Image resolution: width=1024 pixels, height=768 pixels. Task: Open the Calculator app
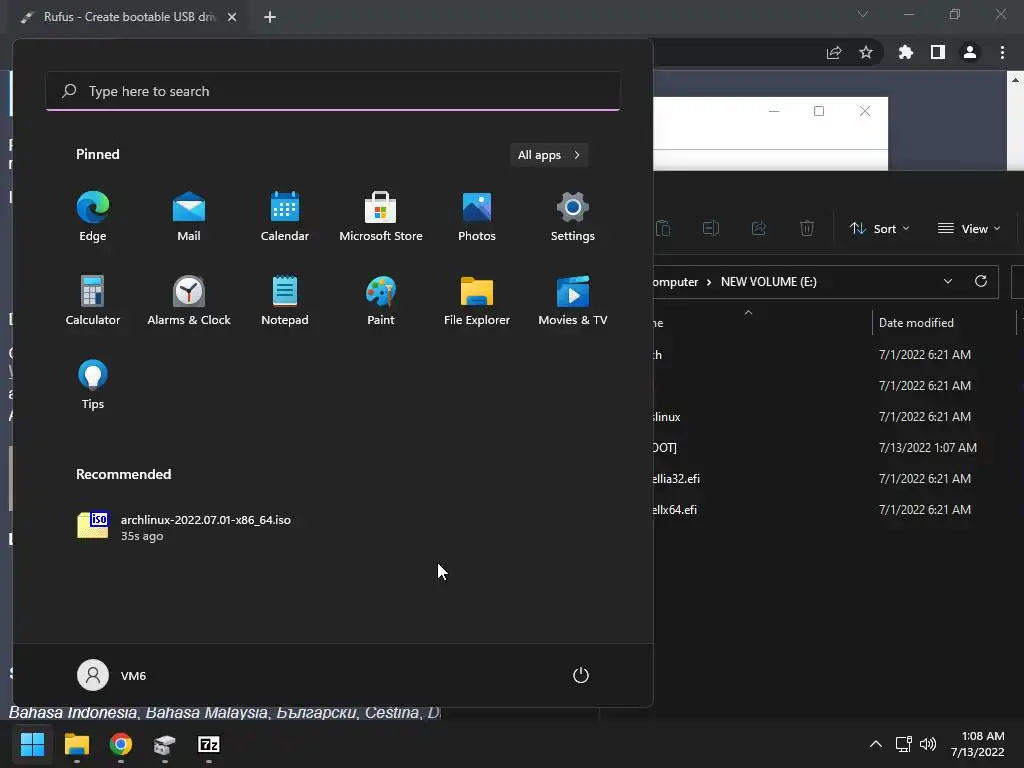pyautogui.click(x=93, y=300)
